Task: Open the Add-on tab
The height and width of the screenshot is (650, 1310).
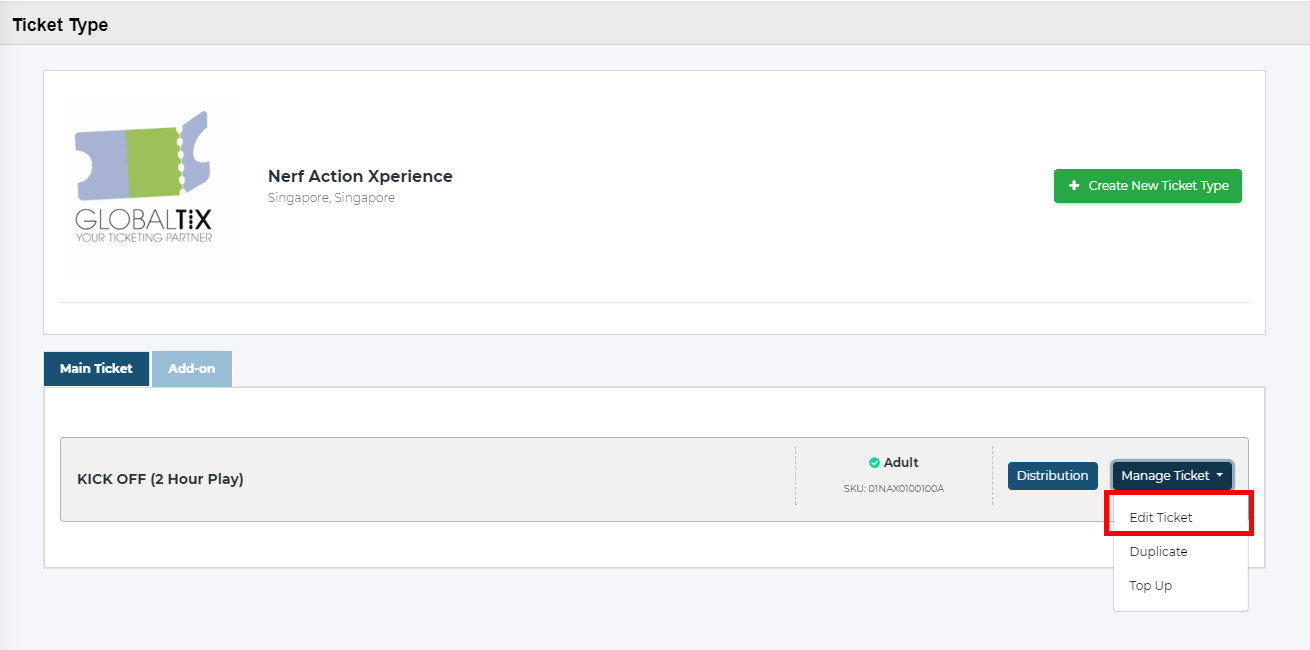Action: [x=192, y=369]
